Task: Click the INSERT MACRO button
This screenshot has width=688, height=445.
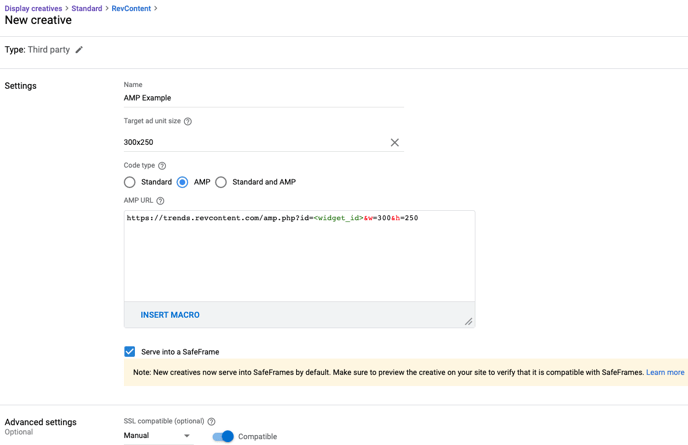Action: (x=170, y=315)
